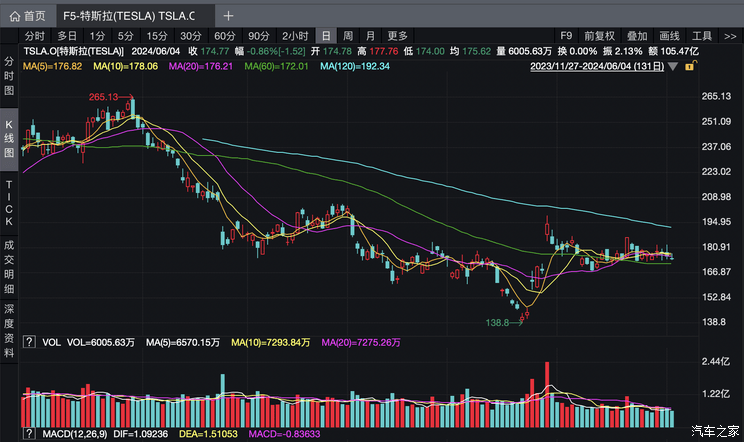Viewport: 744px width, 442px height.
Task: Choose the 2小时 interval
Action: [x=295, y=36]
